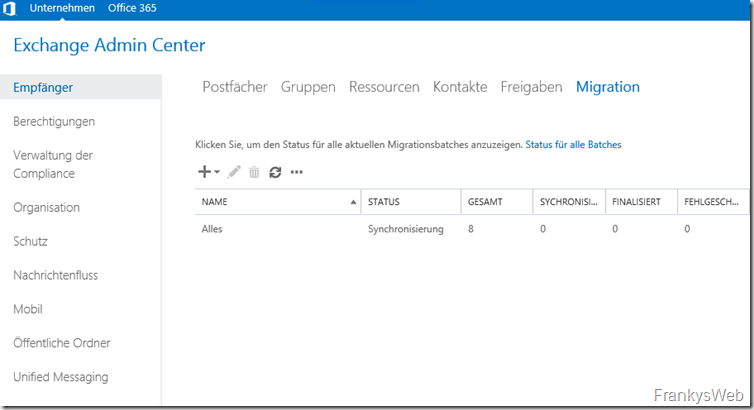Switch to the Postfächer tab
Screen dimensions: 754x410
click(235, 87)
